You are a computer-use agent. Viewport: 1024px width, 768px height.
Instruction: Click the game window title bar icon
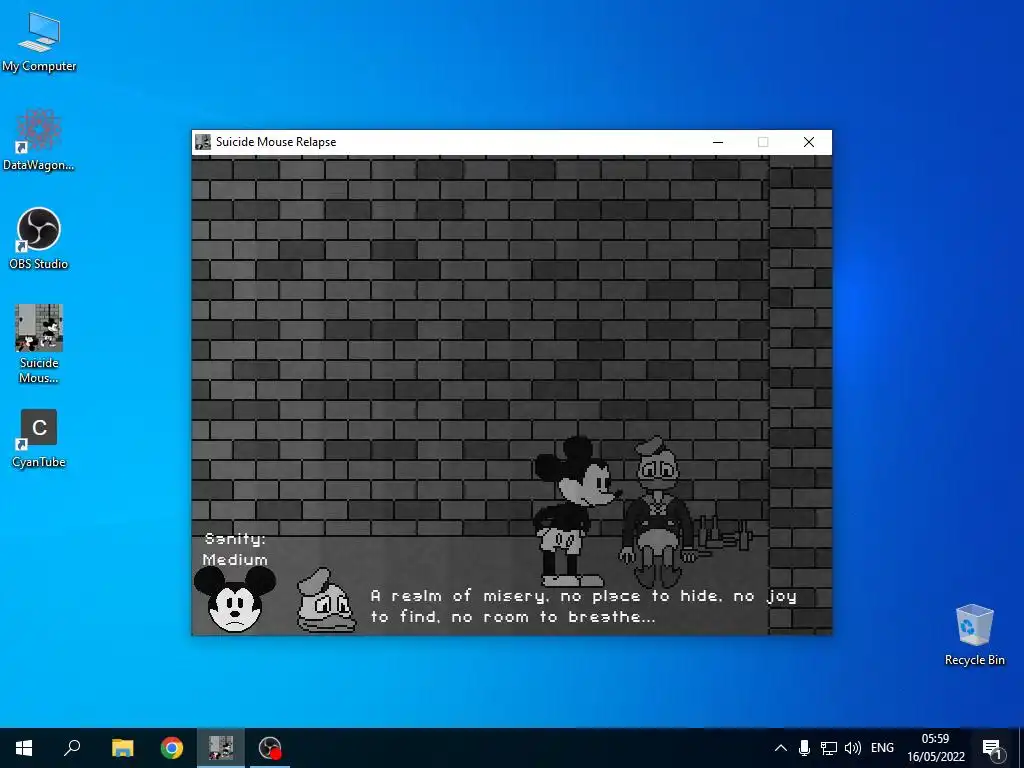pyautogui.click(x=203, y=142)
